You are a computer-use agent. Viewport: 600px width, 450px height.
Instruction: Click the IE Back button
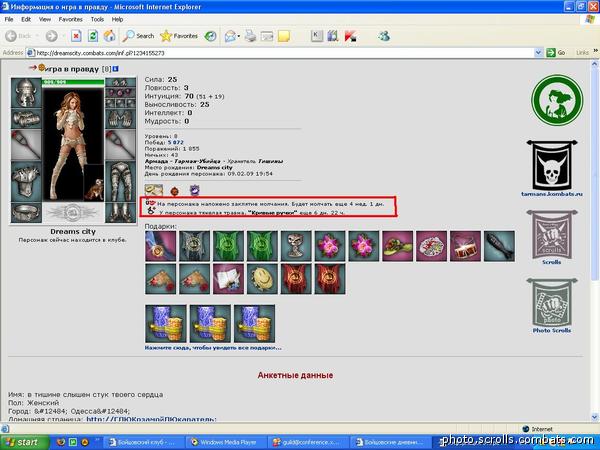point(18,36)
